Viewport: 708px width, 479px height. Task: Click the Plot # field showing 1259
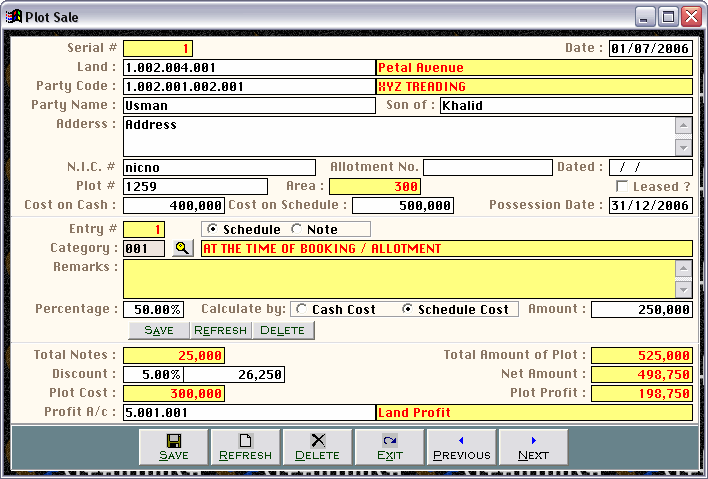pyautogui.click(x=196, y=186)
